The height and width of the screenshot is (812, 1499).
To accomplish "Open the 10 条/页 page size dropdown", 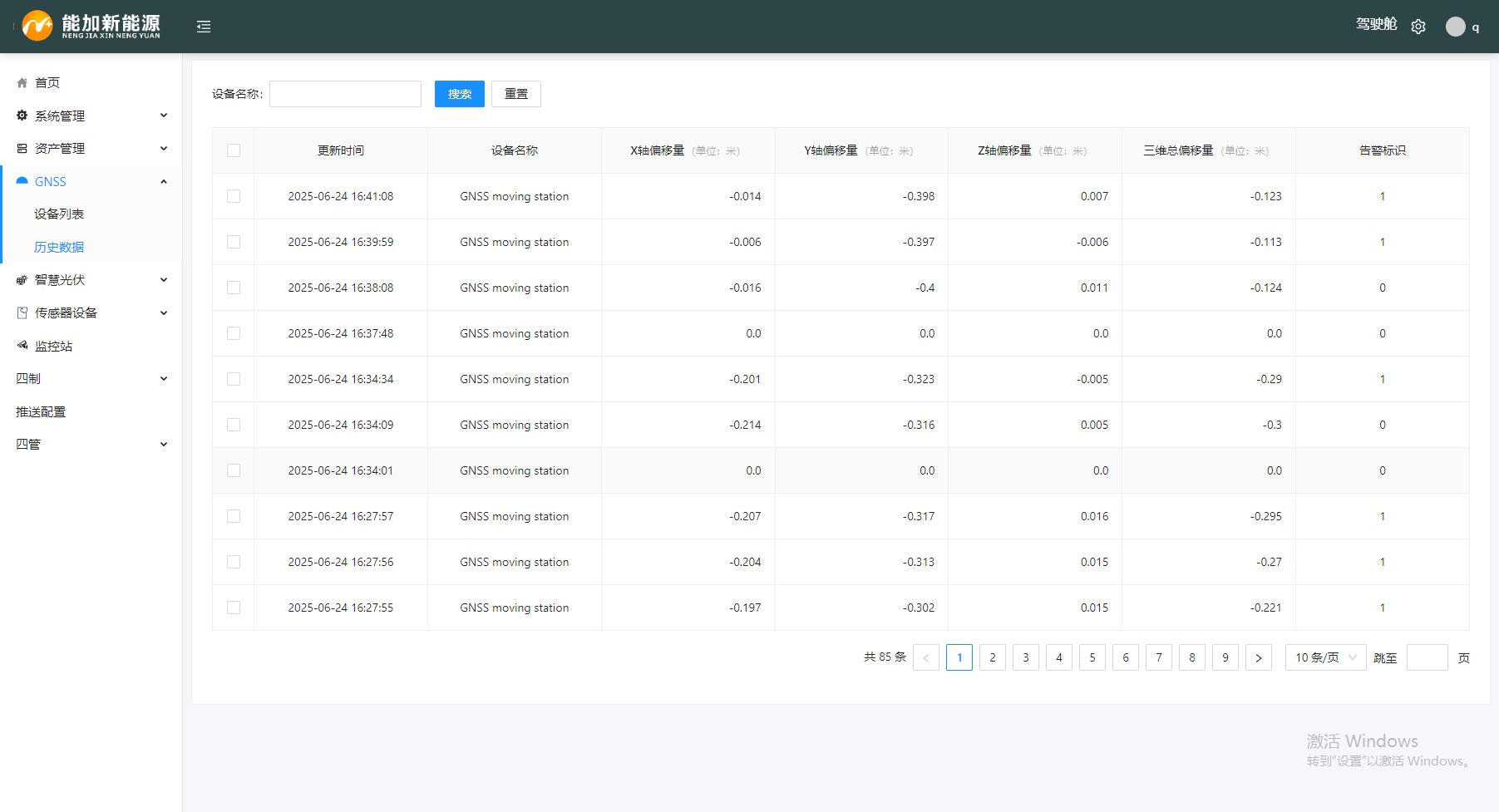I will tap(1325, 657).
